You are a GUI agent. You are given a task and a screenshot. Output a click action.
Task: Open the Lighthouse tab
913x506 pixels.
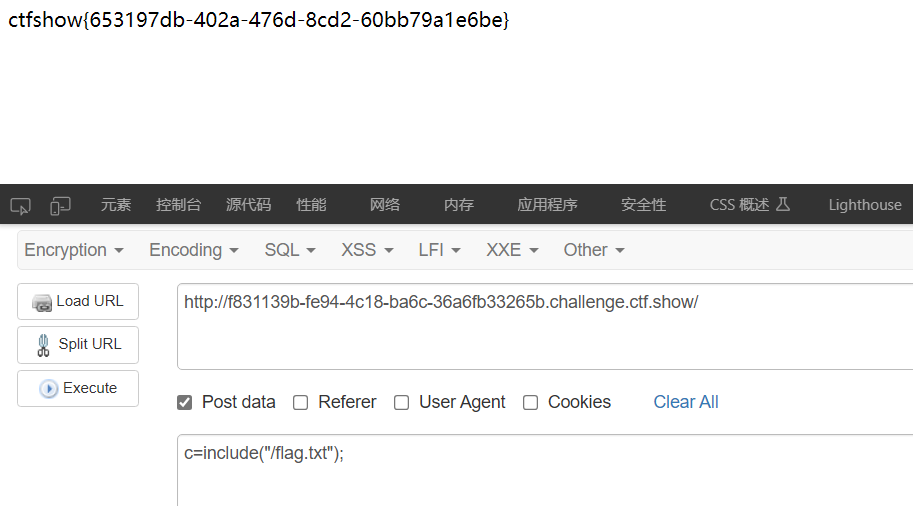(865, 205)
